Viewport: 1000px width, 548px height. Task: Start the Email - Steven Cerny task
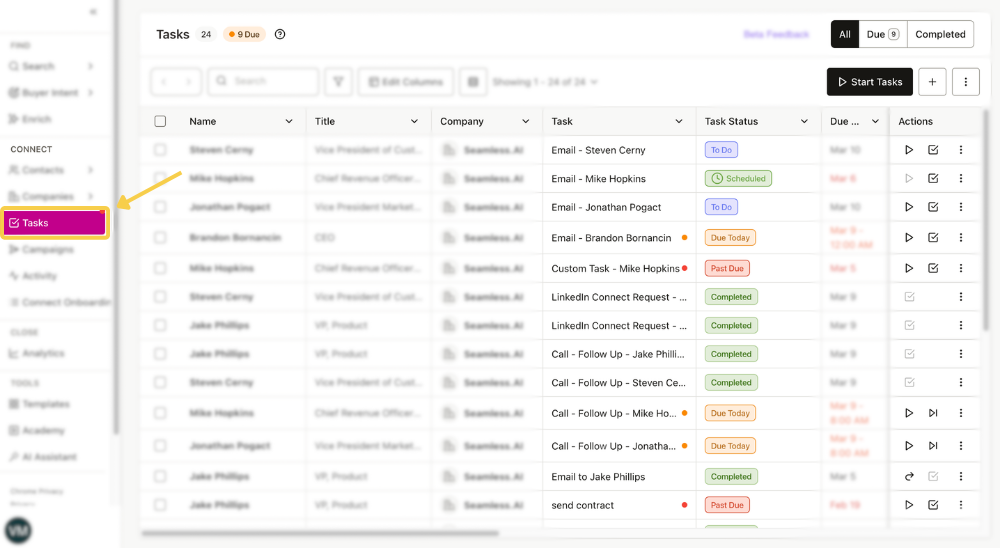pyautogui.click(x=909, y=150)
